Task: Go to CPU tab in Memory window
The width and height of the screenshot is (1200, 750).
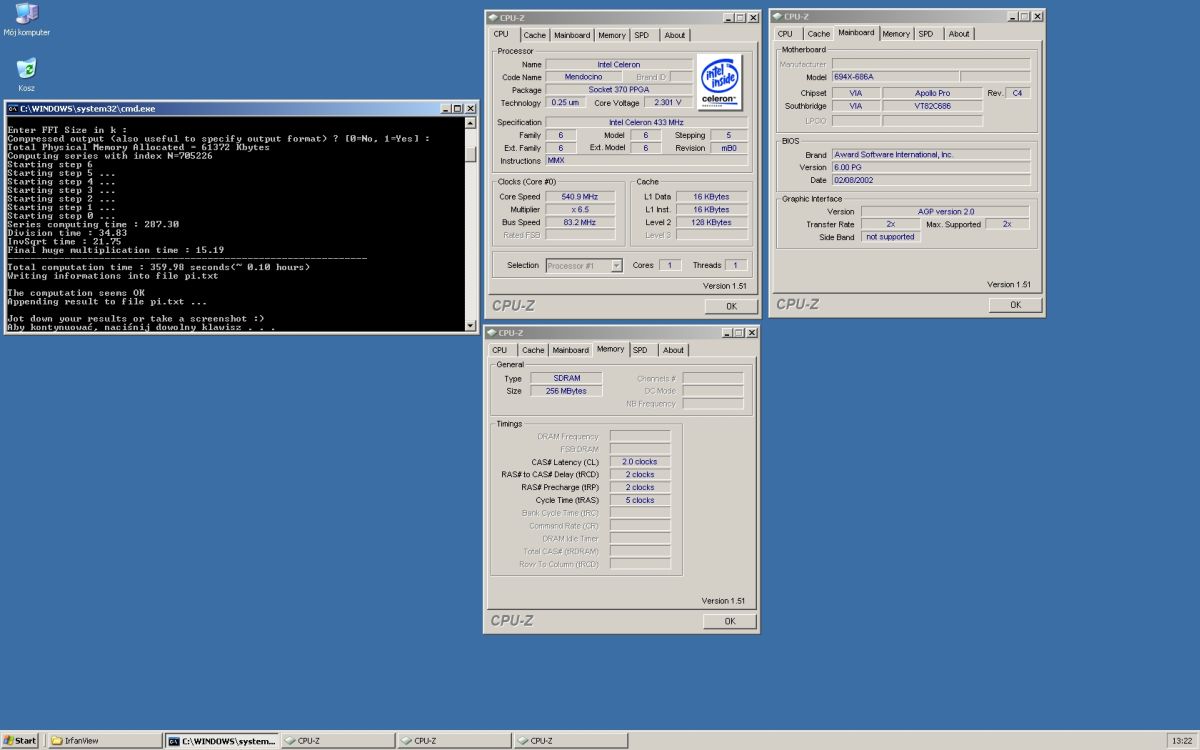Action: tap(499, 351)
